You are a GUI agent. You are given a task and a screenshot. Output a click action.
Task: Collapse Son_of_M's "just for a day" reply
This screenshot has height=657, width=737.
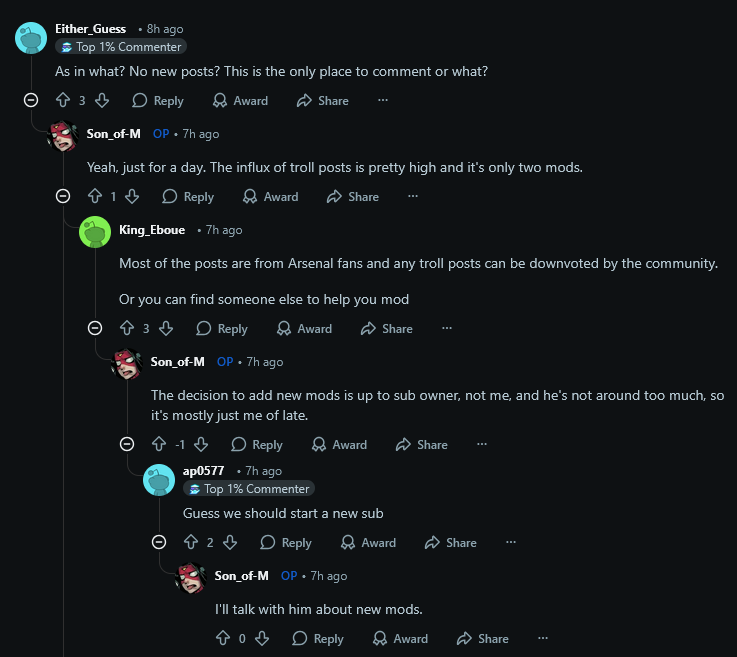pyautogui.click(x=63, y=197)
